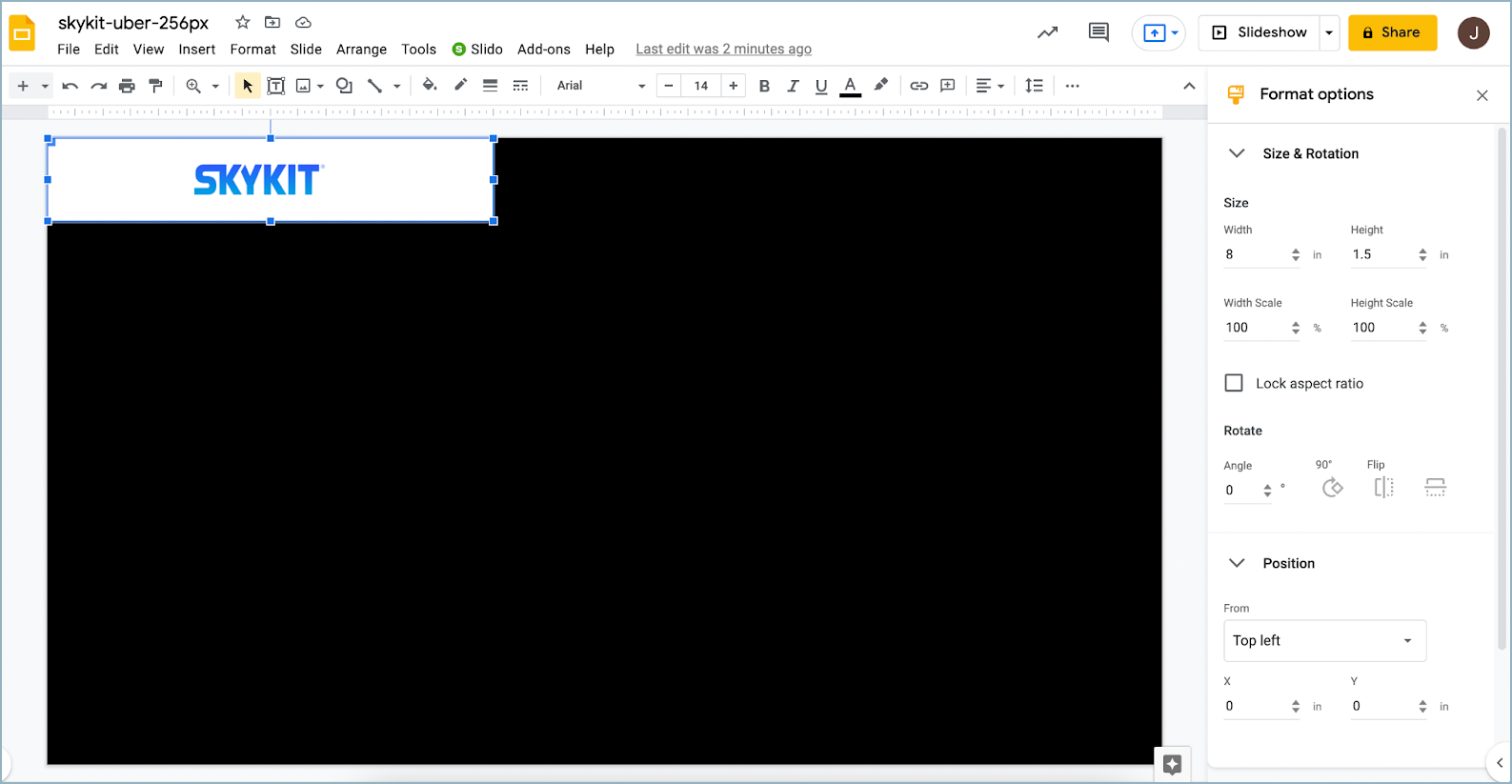Click the new slide plus button
Viewport: 1512px width, 784px height.
tap(23, 86)
